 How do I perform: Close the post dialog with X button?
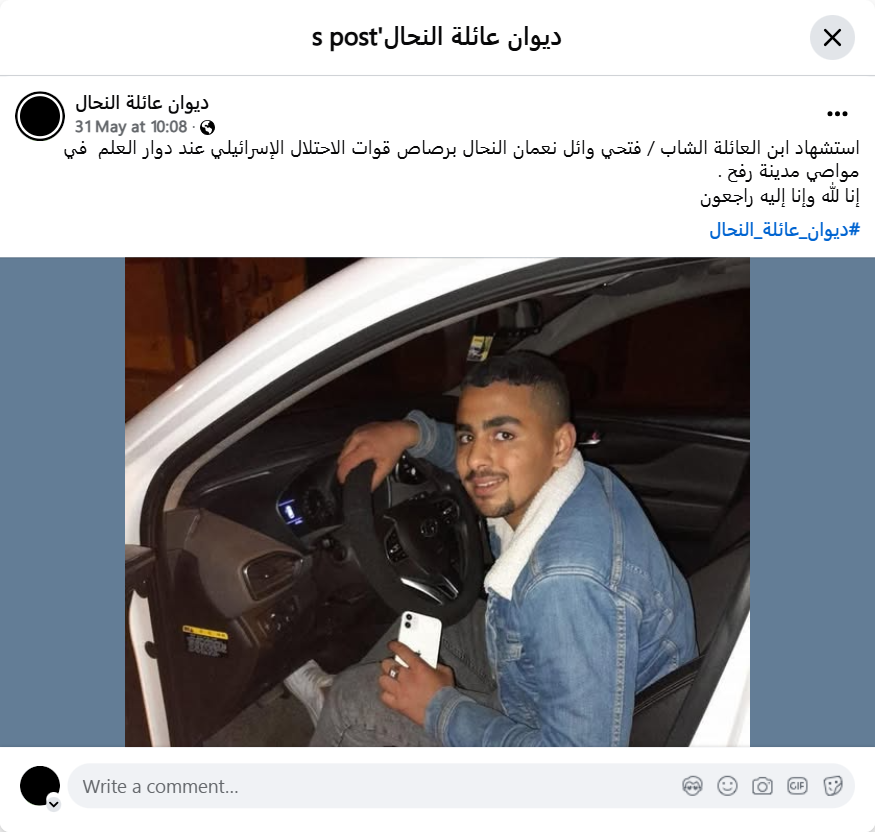(832, 37)
